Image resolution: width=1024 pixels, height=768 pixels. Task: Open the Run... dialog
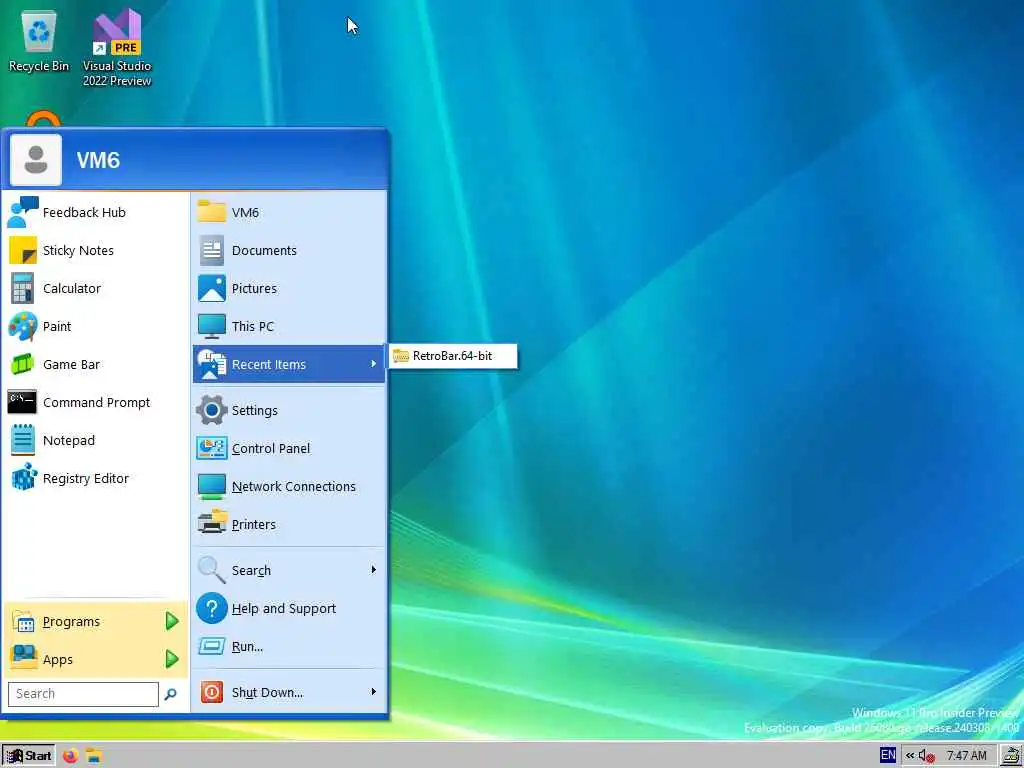pos(289,646)
